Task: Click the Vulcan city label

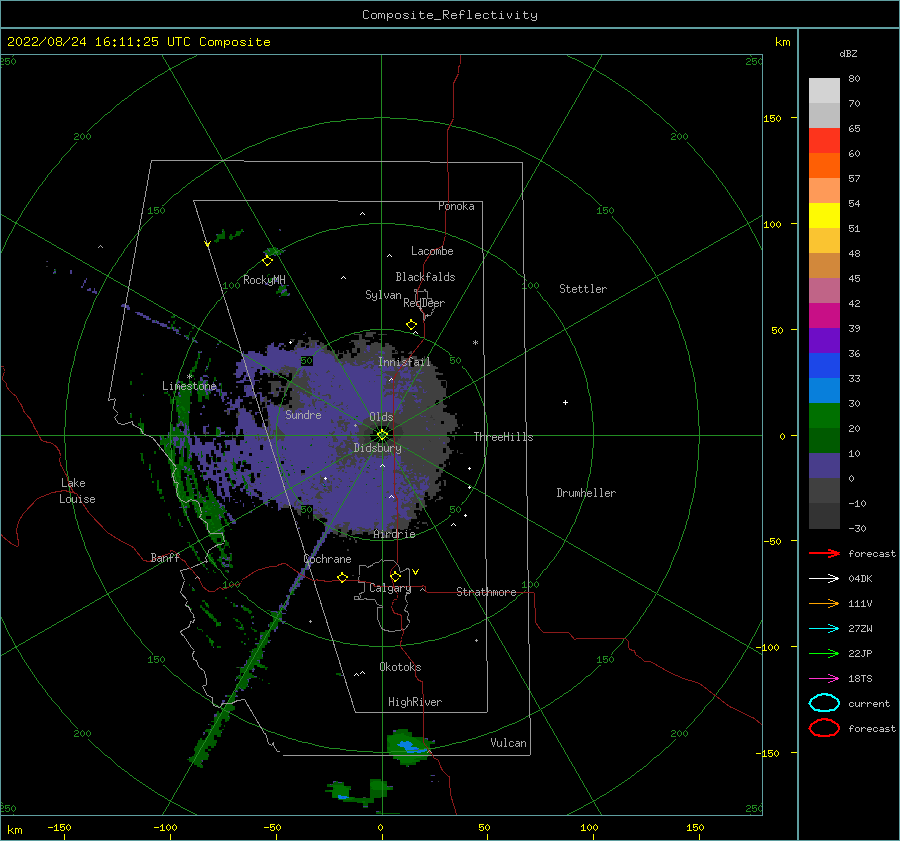Action: 508,743
